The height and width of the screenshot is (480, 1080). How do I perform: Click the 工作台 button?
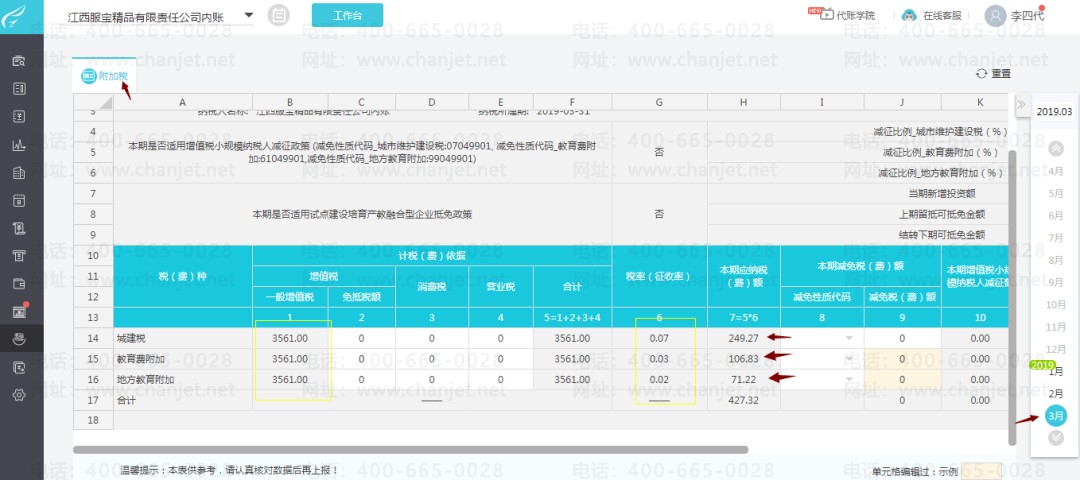pyautogui.click(x=347, y=15)
